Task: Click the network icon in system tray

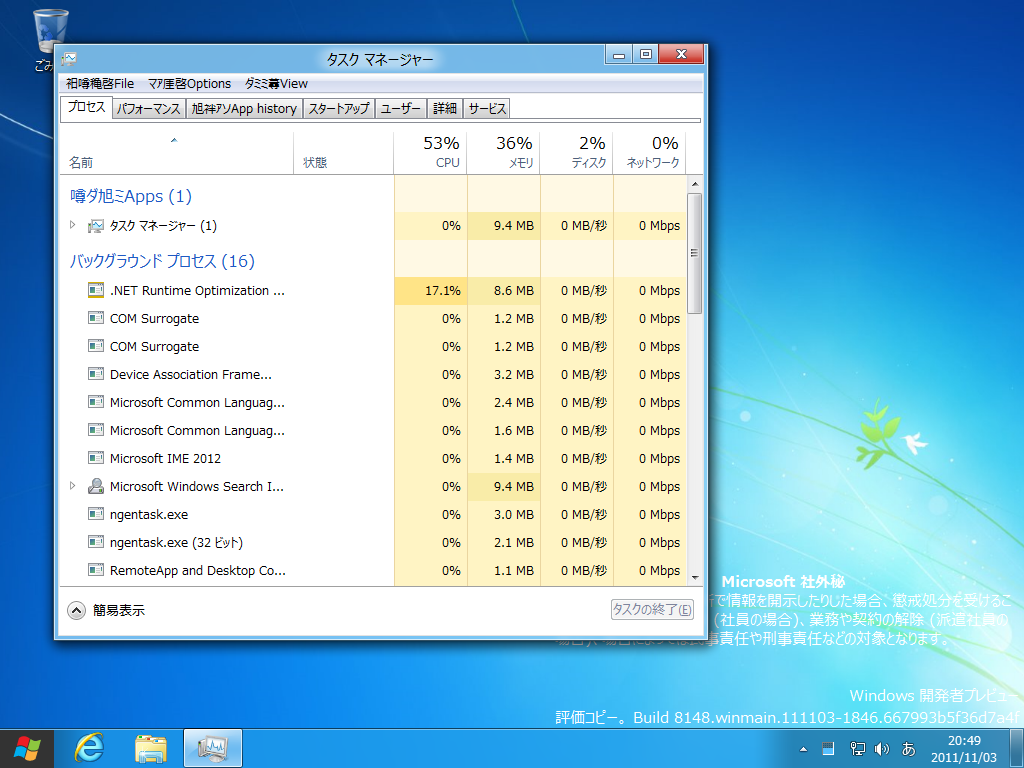Action: tap(857, 748)
